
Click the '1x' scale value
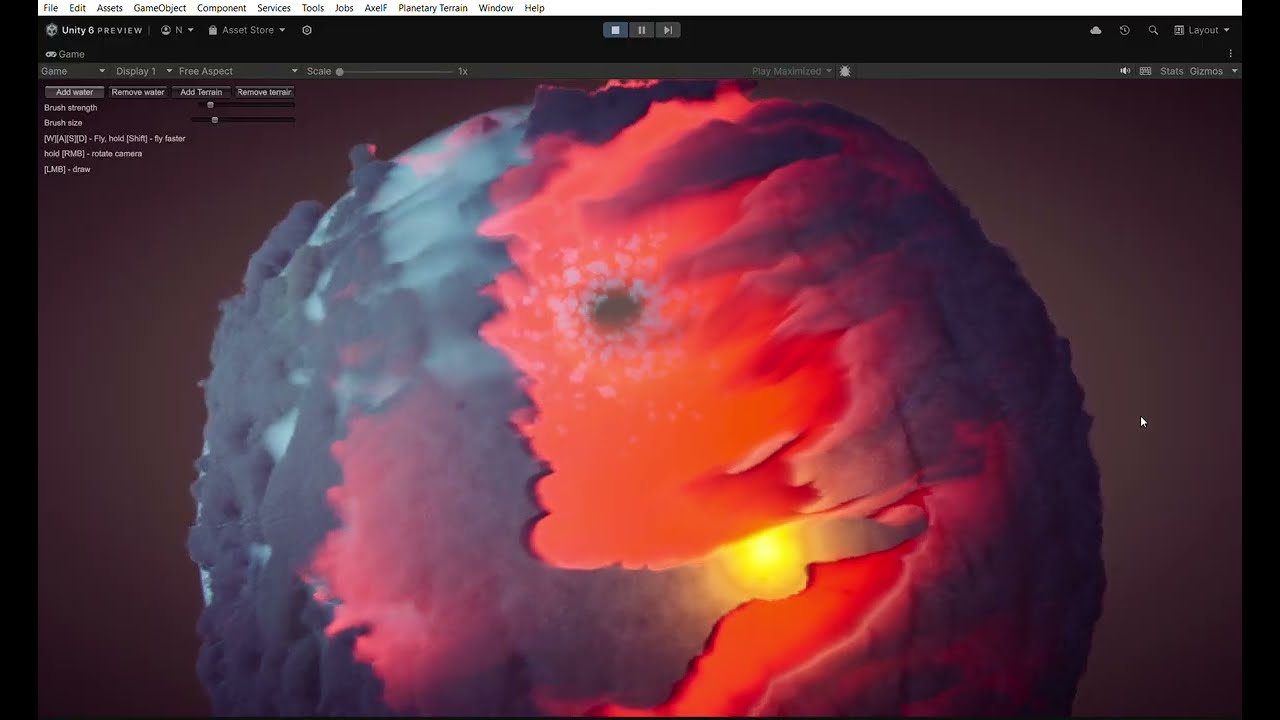pyautogui.click(x=463, y=71)
